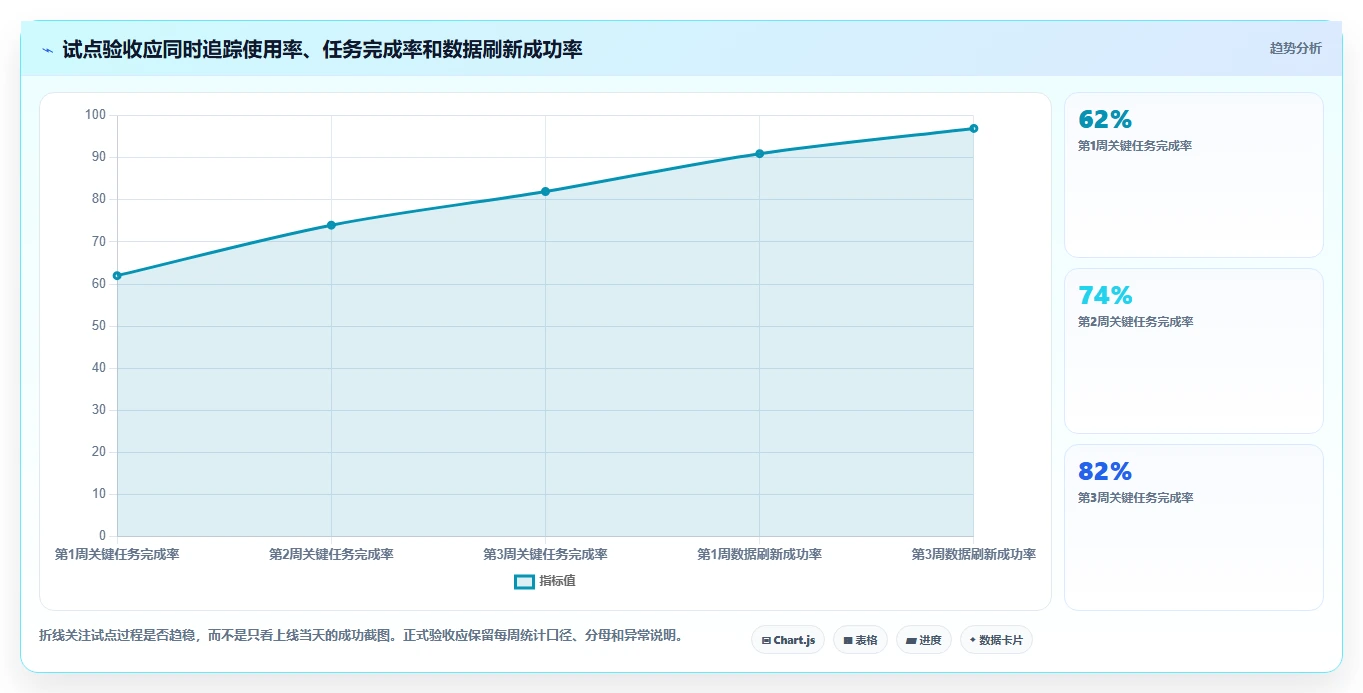This screenshot has height=693, width=1363.
Task: Click the data point at 第1周数据刷新成功率
Action: pyautogui.click(x=759, y=153)
